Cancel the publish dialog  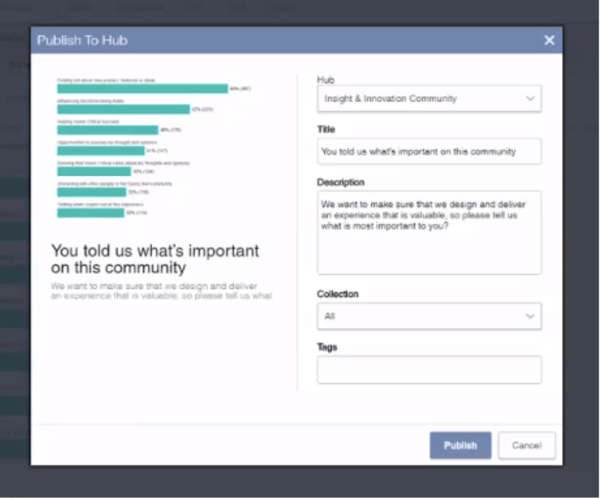[x=526, y=445]
